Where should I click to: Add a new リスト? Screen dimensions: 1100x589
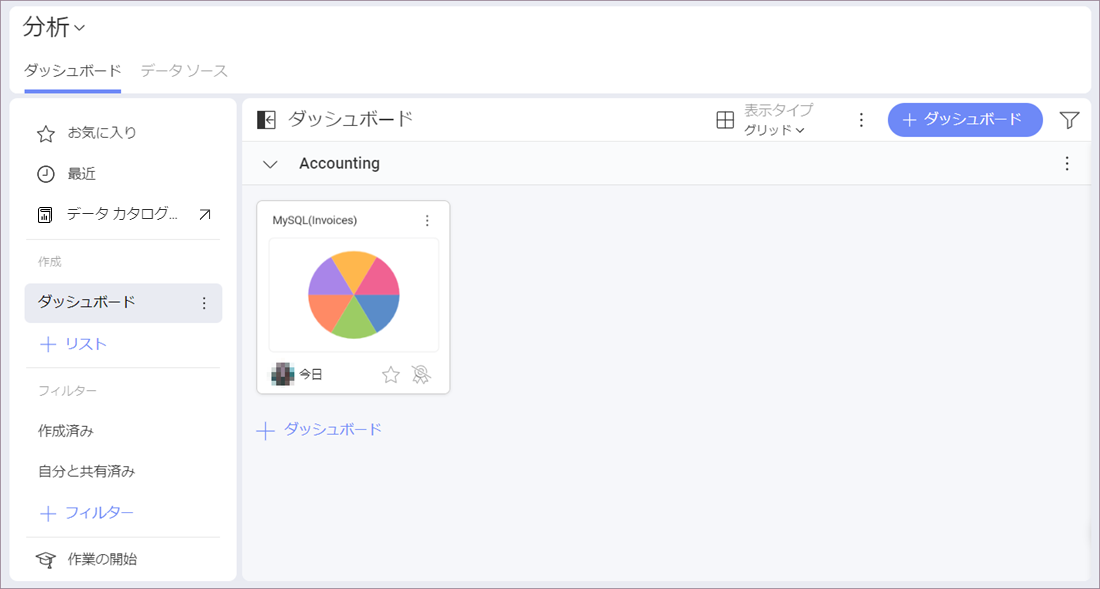pyautogui.click(x=73, y=344)
